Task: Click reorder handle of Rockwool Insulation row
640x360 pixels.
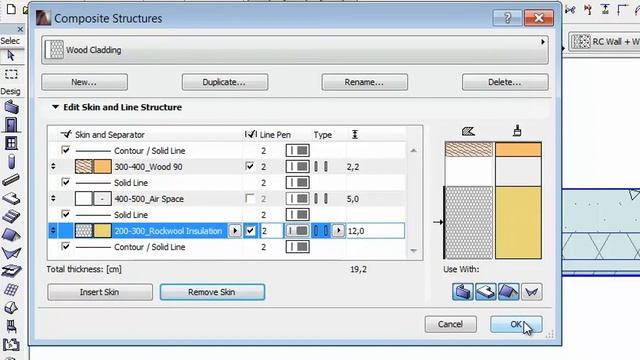Action: (x=53, y=231)
